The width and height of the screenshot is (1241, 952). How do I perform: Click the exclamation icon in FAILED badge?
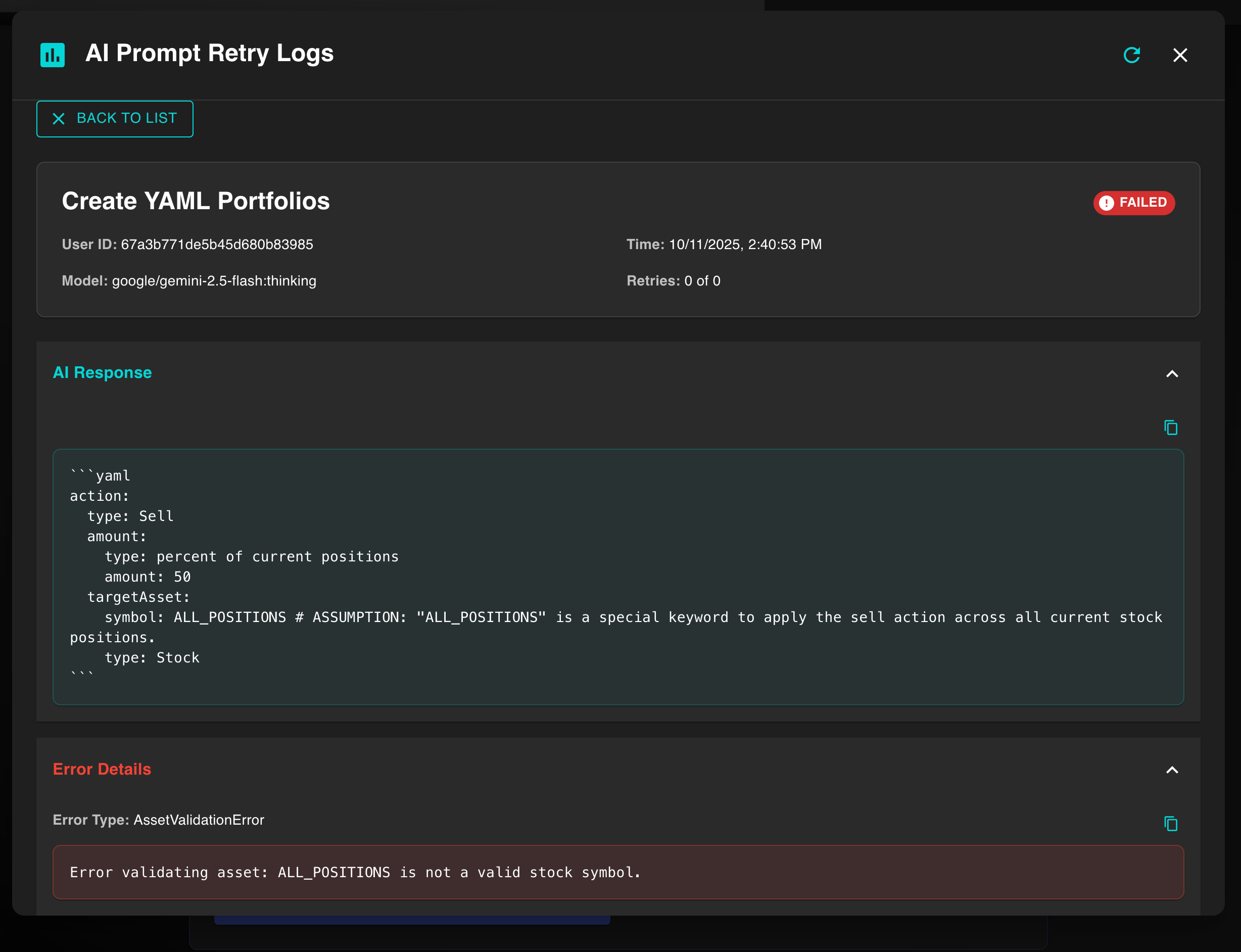(1106, 203)
